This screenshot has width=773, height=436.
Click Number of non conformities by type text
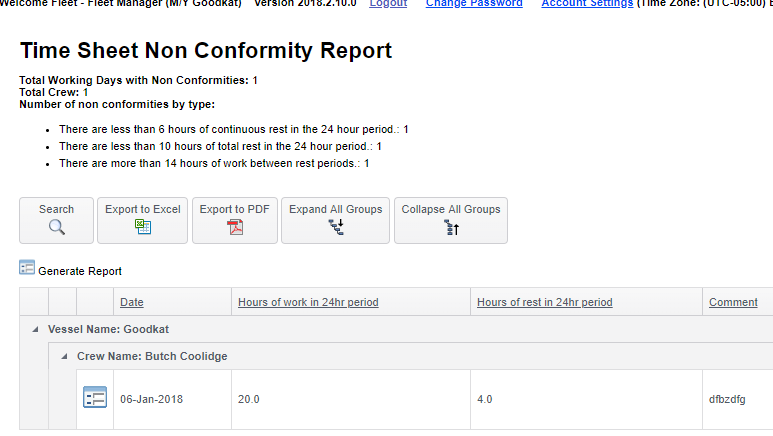point(117,105)
